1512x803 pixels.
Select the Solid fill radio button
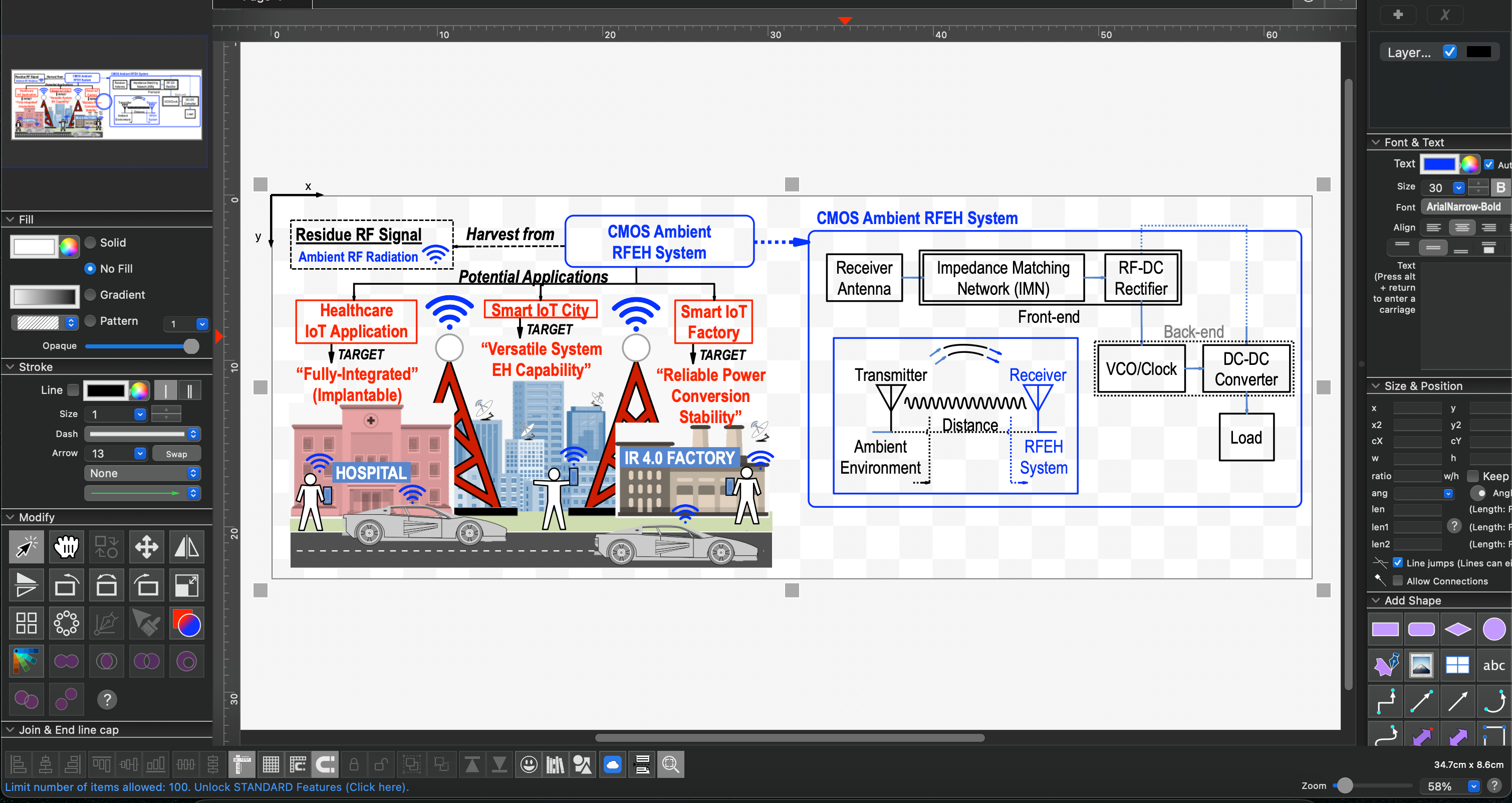click(x=90, y=243)
